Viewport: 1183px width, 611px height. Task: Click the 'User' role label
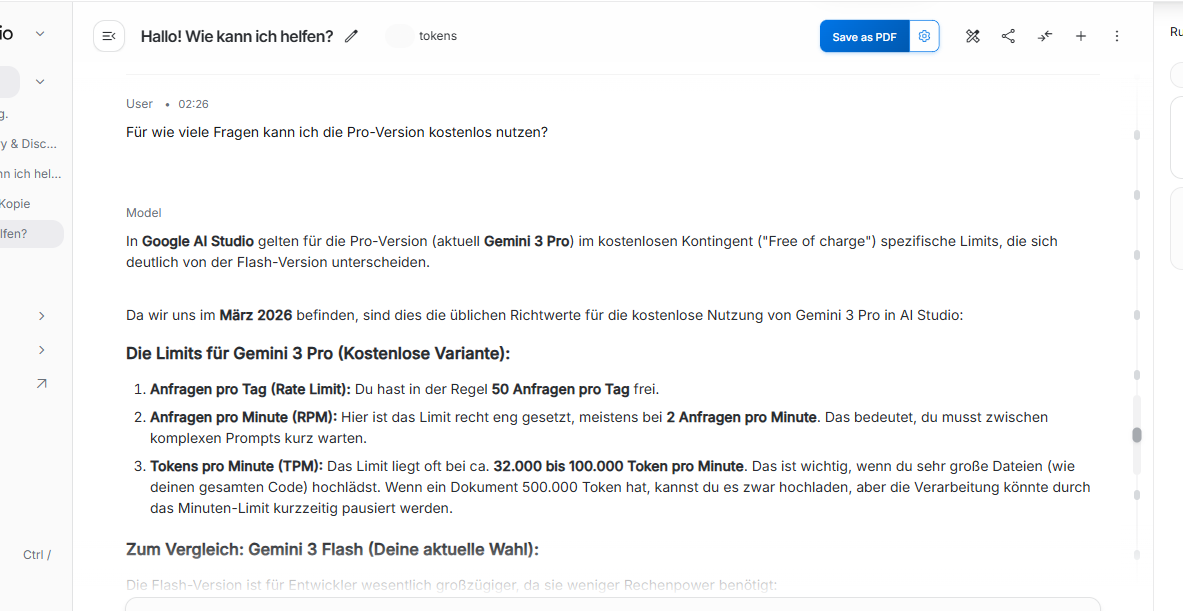click(140, 103)
